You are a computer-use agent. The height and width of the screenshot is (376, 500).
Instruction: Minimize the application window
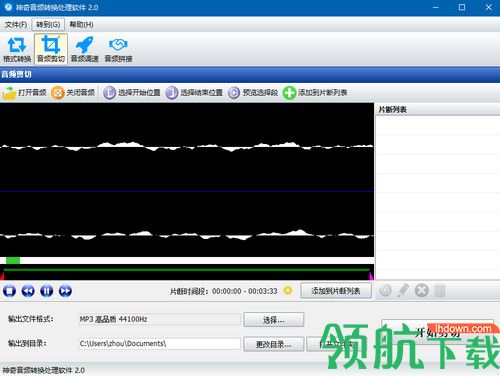click(436, 7)
